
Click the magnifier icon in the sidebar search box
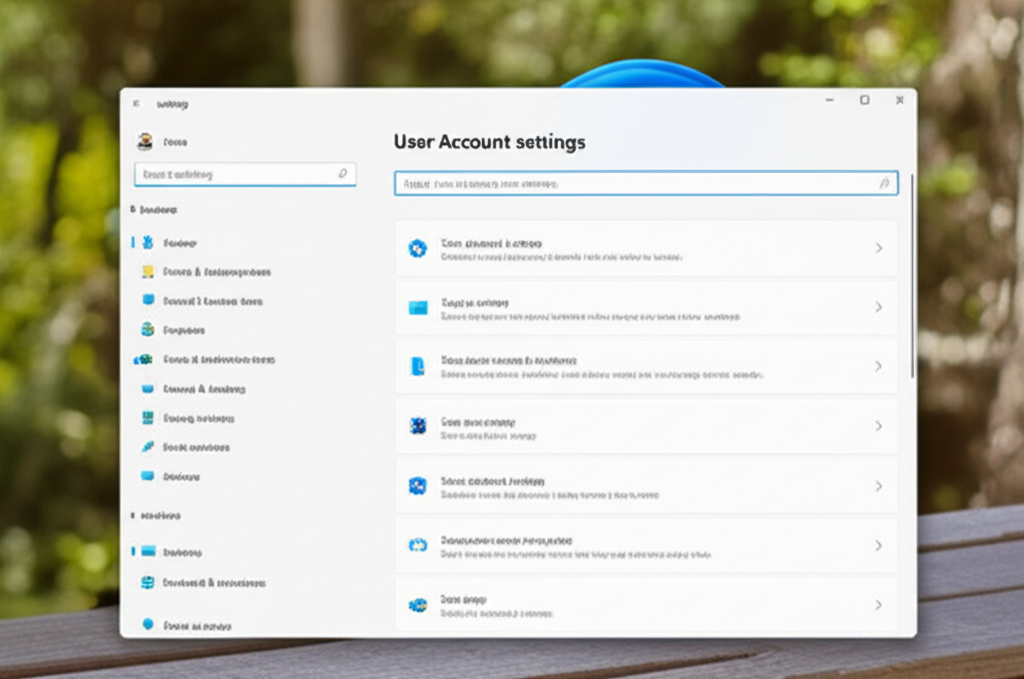[x=342, y=174]
